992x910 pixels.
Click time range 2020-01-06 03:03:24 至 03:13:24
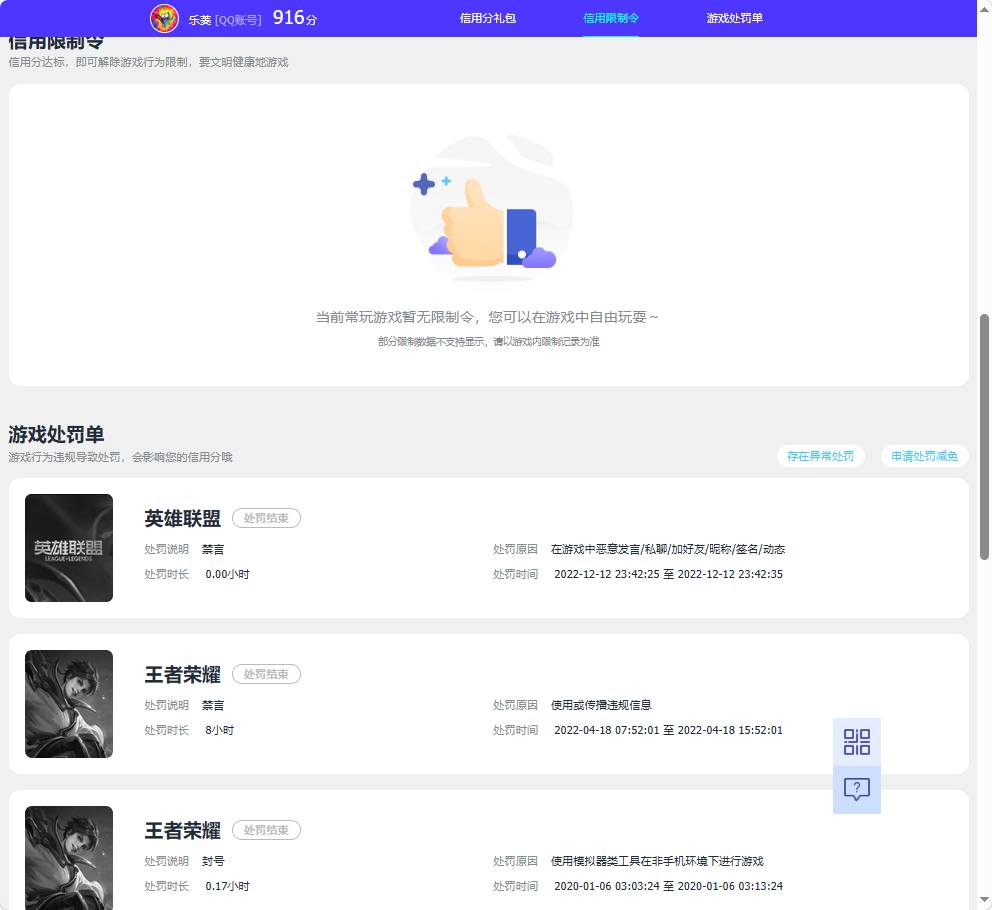(668, 886)
